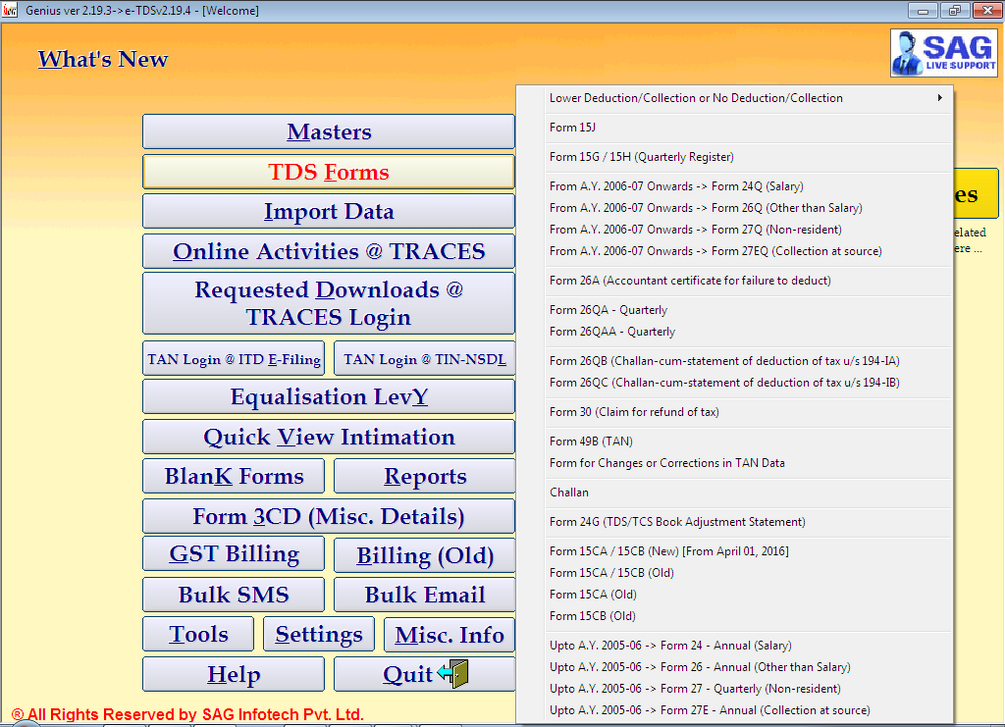This screenshot has width=1005, height=727.
Task: Open Billing (Old)
Action: pyautogui.click(x=424, y=555)
